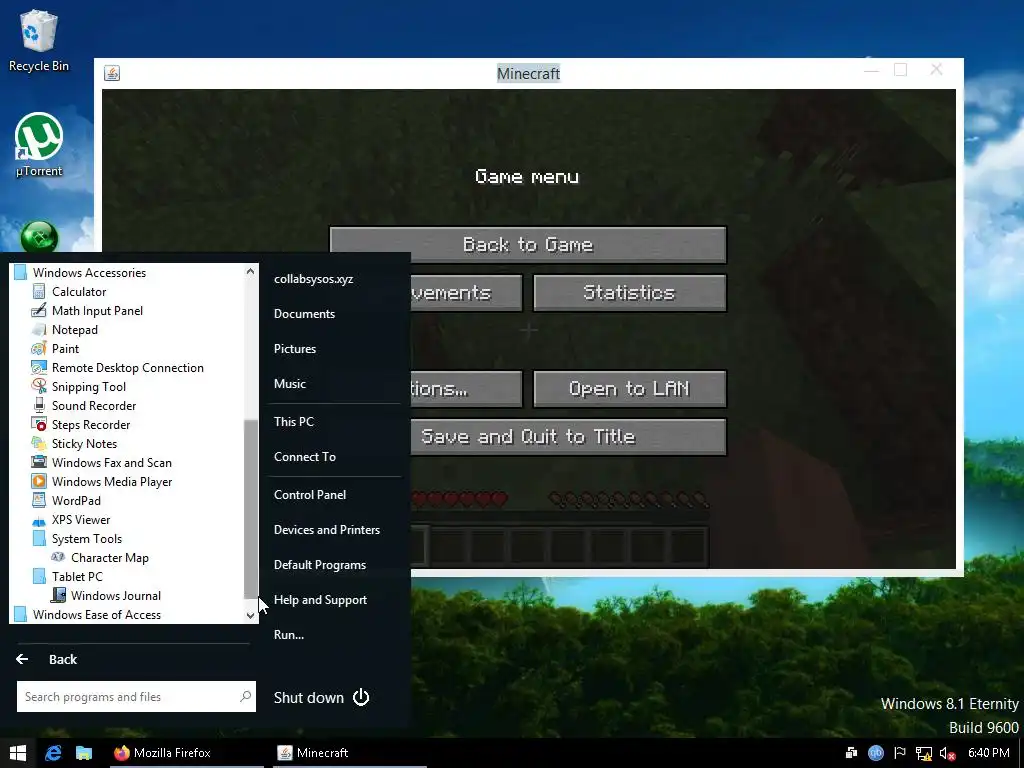Select the Recycle Bin desktop icon

[x=39, y=40]
